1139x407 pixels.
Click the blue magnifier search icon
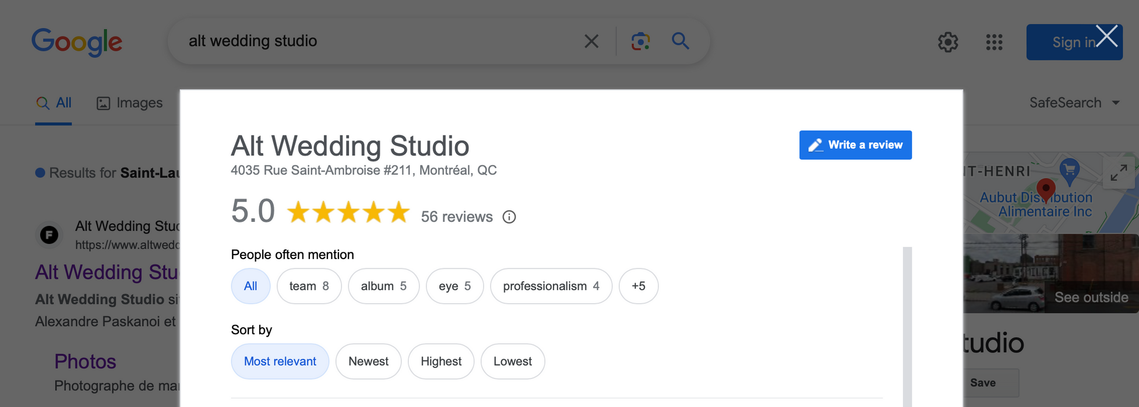[x=680, y=41]
